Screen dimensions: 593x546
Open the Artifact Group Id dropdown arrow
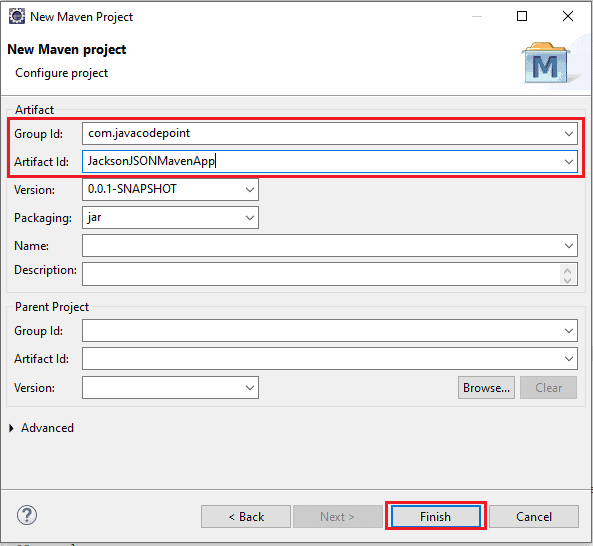pos(568,133)
